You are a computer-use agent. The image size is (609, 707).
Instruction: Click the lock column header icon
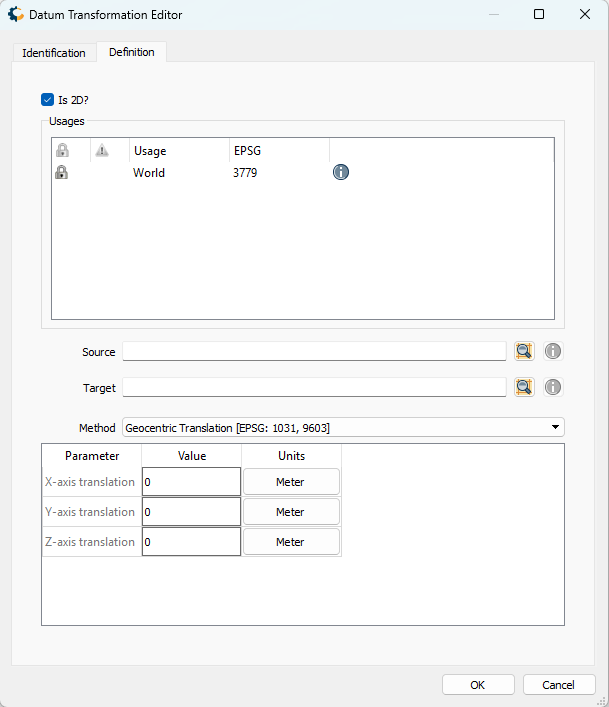click(x=62, y=150)
